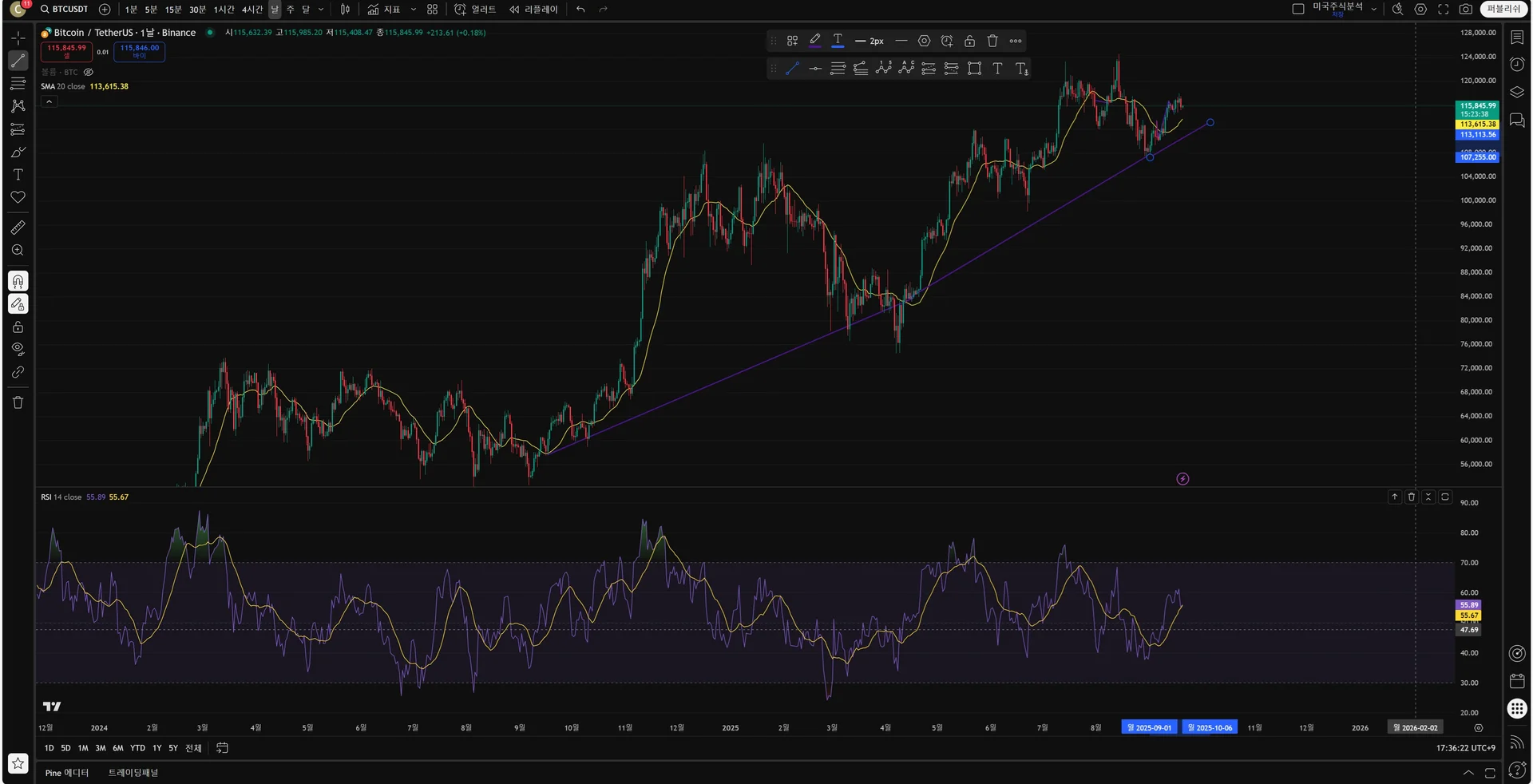Screen dimensions: 1533x784
Task: Open the chart layout grid selector
Action: point(432,10)
